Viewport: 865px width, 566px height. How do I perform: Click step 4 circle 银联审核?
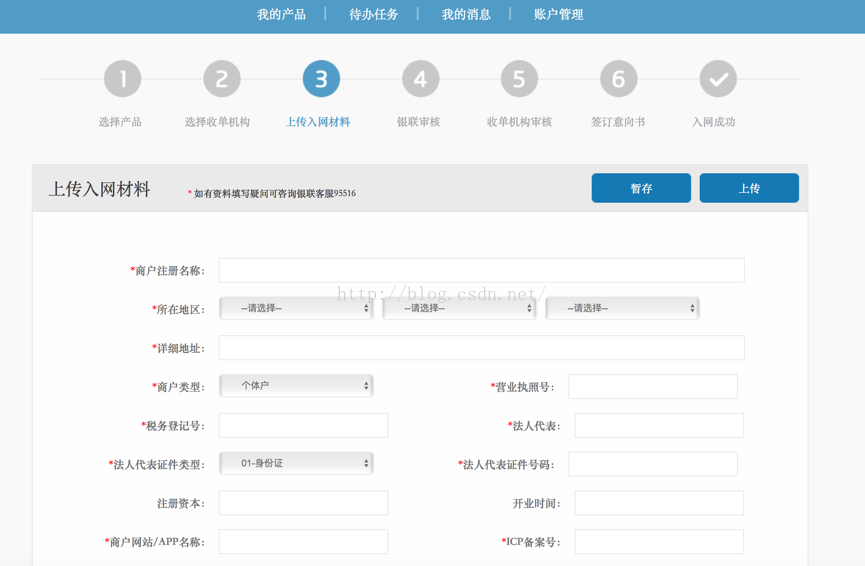[x=420, y=79]
